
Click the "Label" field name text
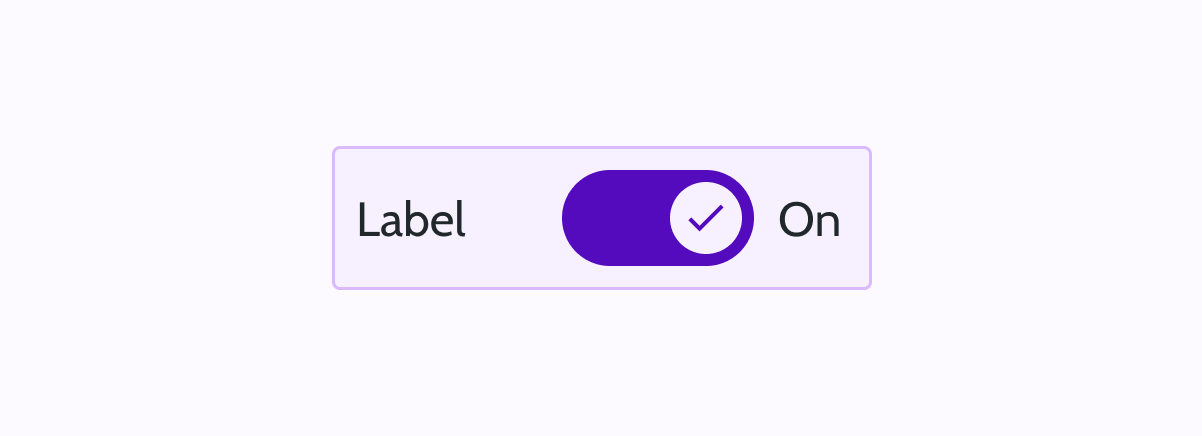click(x=411, y=220)
